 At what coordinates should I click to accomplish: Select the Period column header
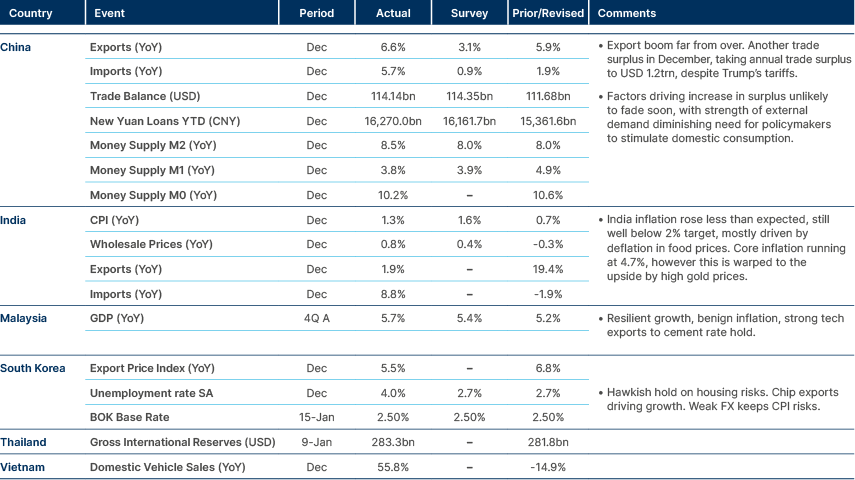pyautogui.click(x=316, y=13)
